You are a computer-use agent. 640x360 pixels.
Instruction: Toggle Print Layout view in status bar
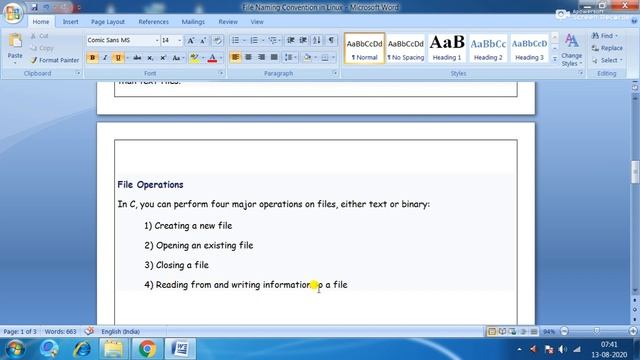coord(492,331)
